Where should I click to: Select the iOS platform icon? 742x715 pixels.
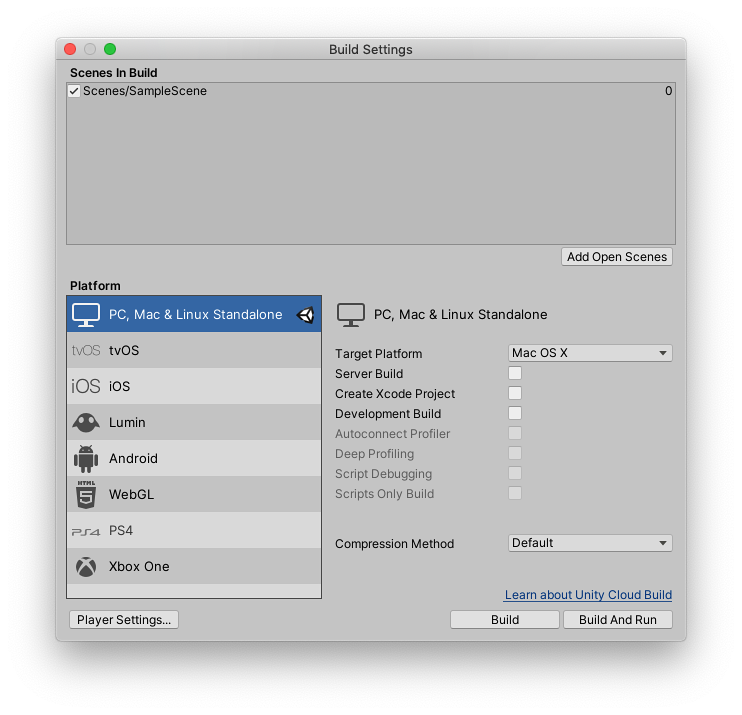(86, 387)
